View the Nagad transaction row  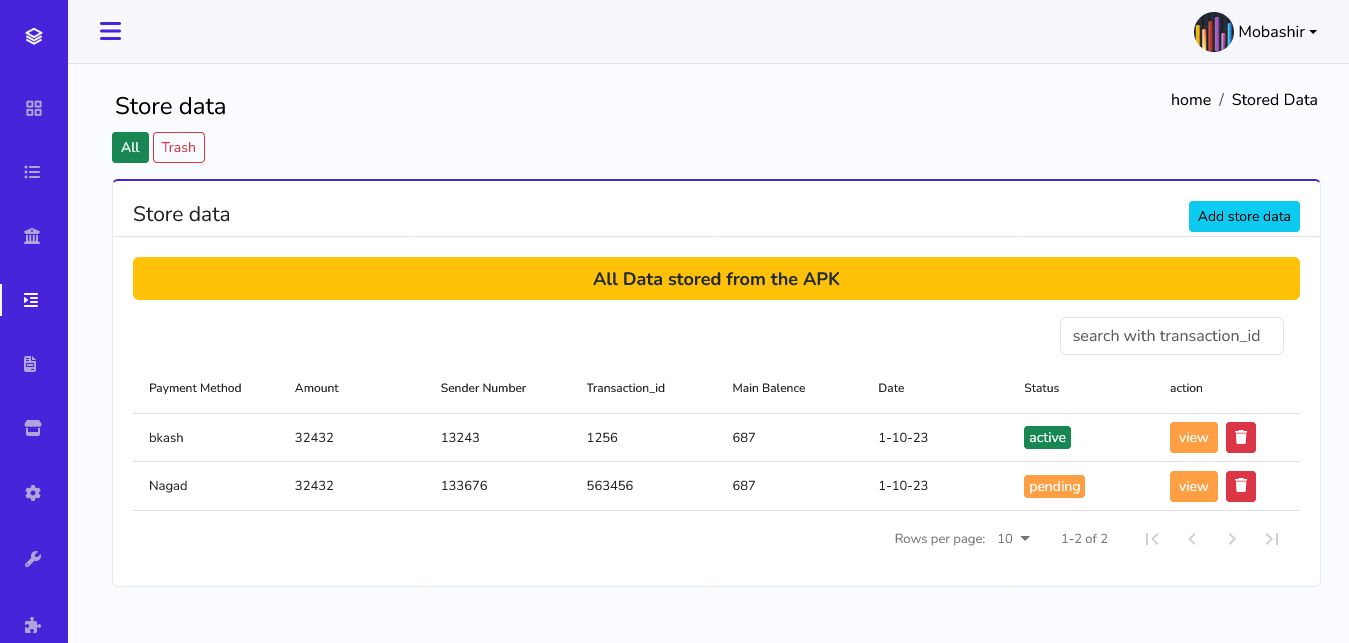click(x=1193, y=486)
